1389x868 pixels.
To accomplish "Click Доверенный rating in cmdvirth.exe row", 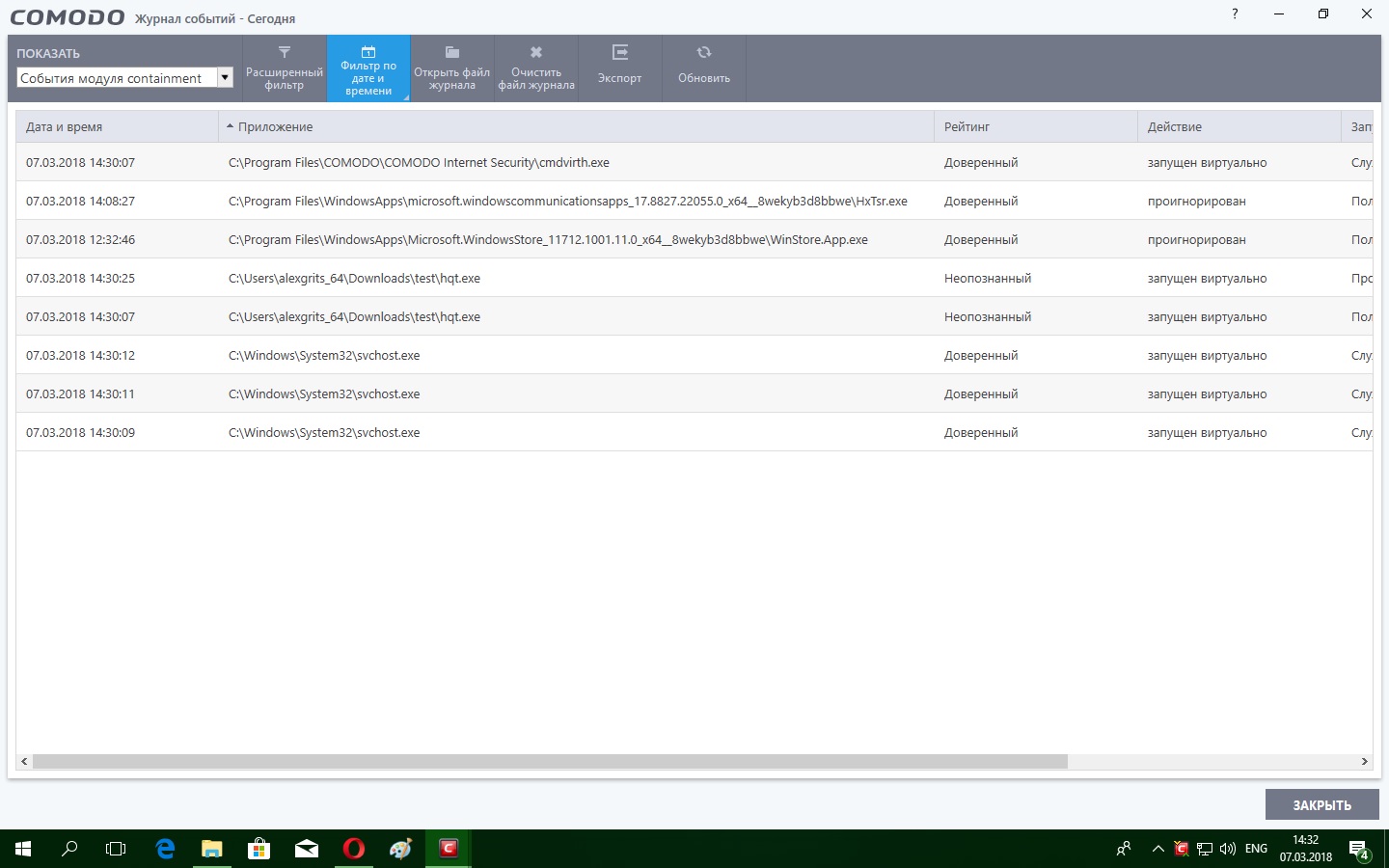I will tap(981, 163).
